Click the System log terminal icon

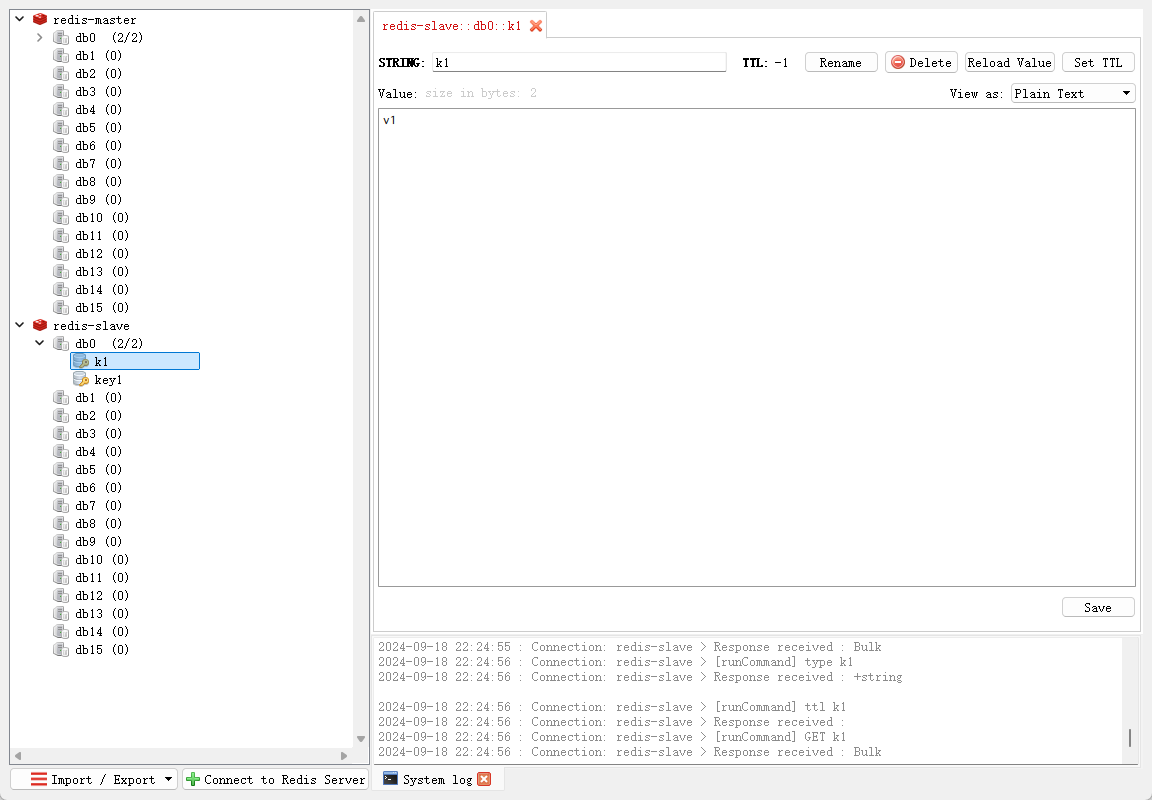coord(391,779)
